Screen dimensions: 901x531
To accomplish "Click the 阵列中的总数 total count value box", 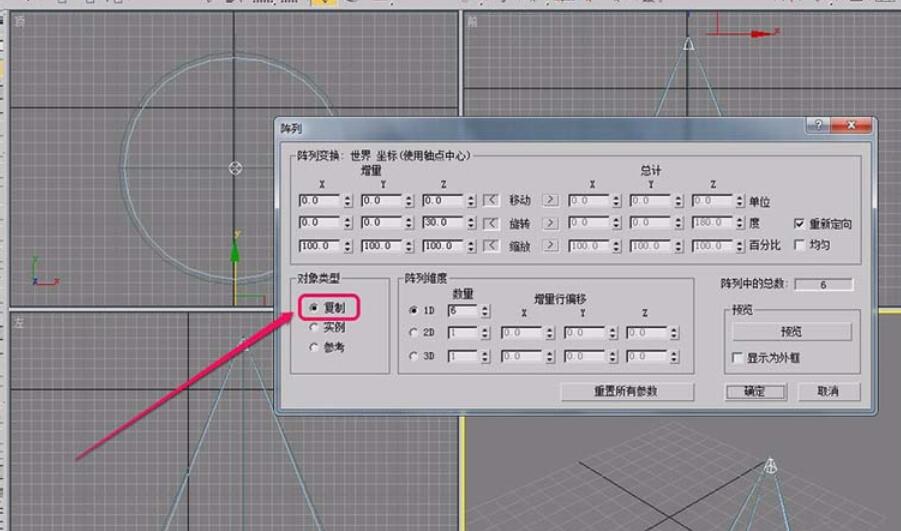I will [x=823, y=284].
